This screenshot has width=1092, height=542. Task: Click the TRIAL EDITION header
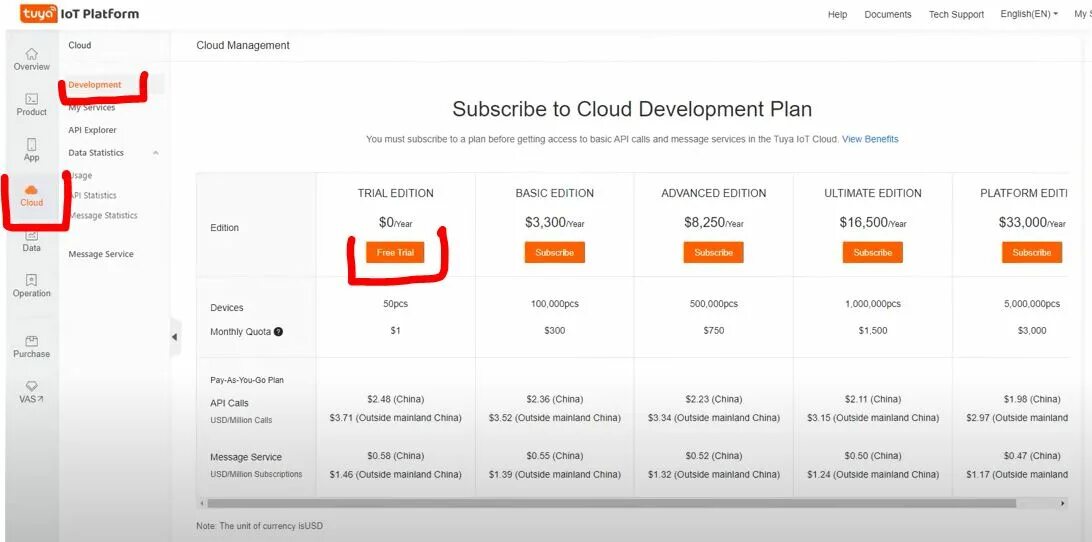tap(396, 193)
